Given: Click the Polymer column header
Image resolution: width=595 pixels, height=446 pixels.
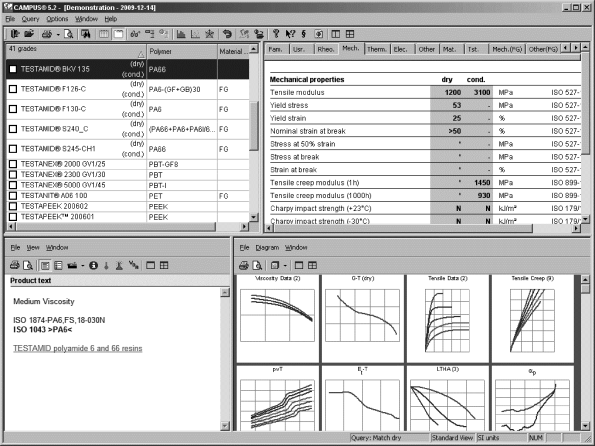Looking at the screenshot, I should pyautogui.click(x=182, y=51).
